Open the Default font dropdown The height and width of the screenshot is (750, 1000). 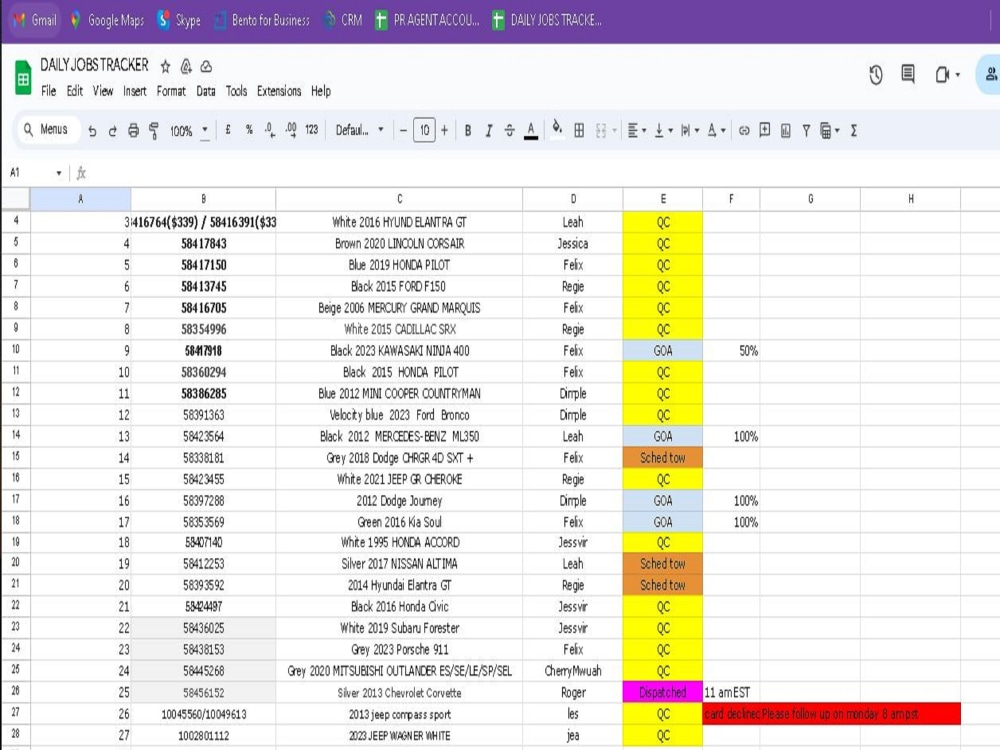[359, 130]
